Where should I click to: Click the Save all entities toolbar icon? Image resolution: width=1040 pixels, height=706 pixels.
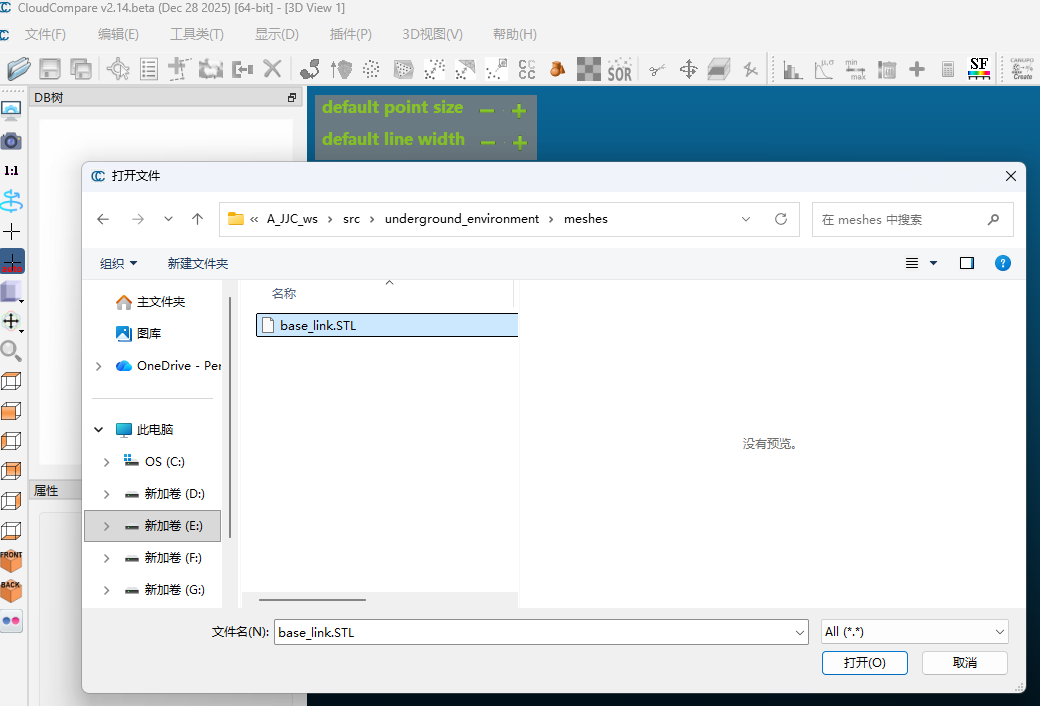point(81,69)
